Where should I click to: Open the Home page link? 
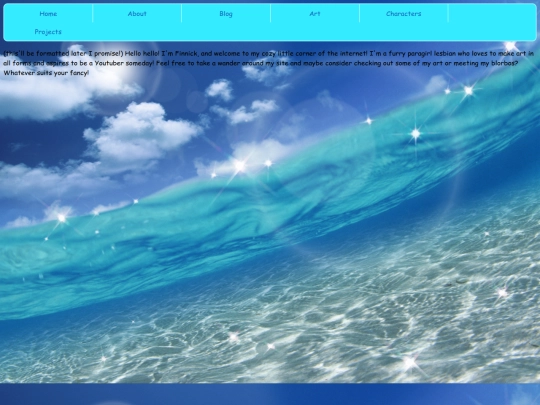click(x=48, y=14)
